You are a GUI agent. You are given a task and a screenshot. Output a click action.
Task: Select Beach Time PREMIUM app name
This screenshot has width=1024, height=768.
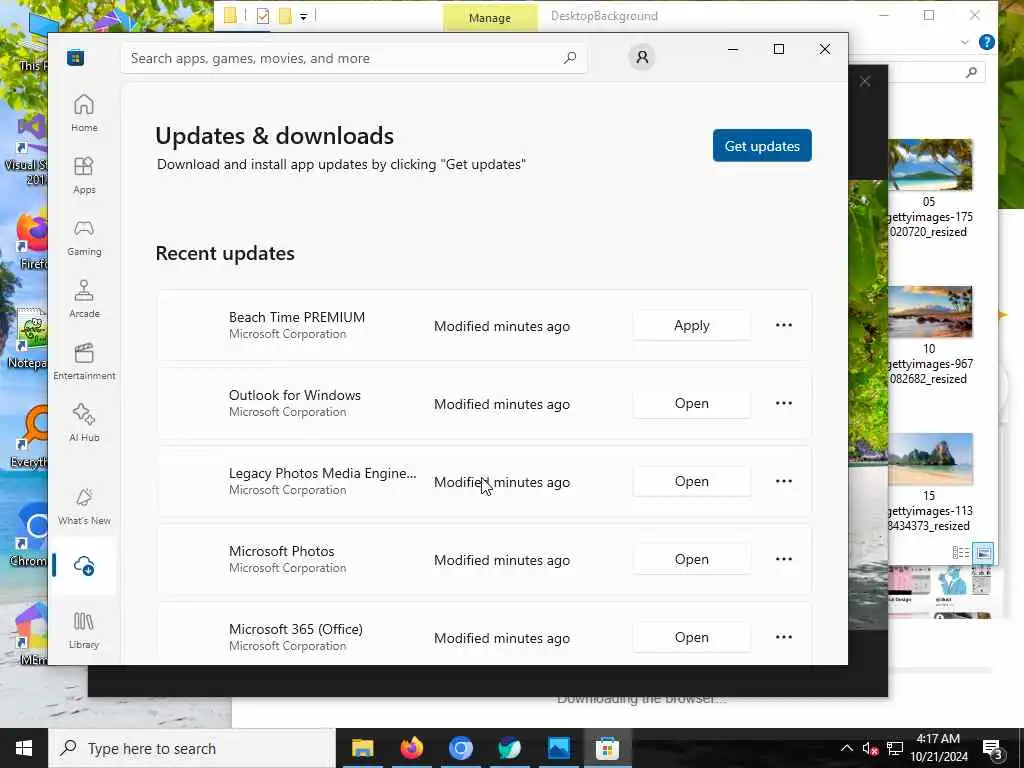click(296, 317)
